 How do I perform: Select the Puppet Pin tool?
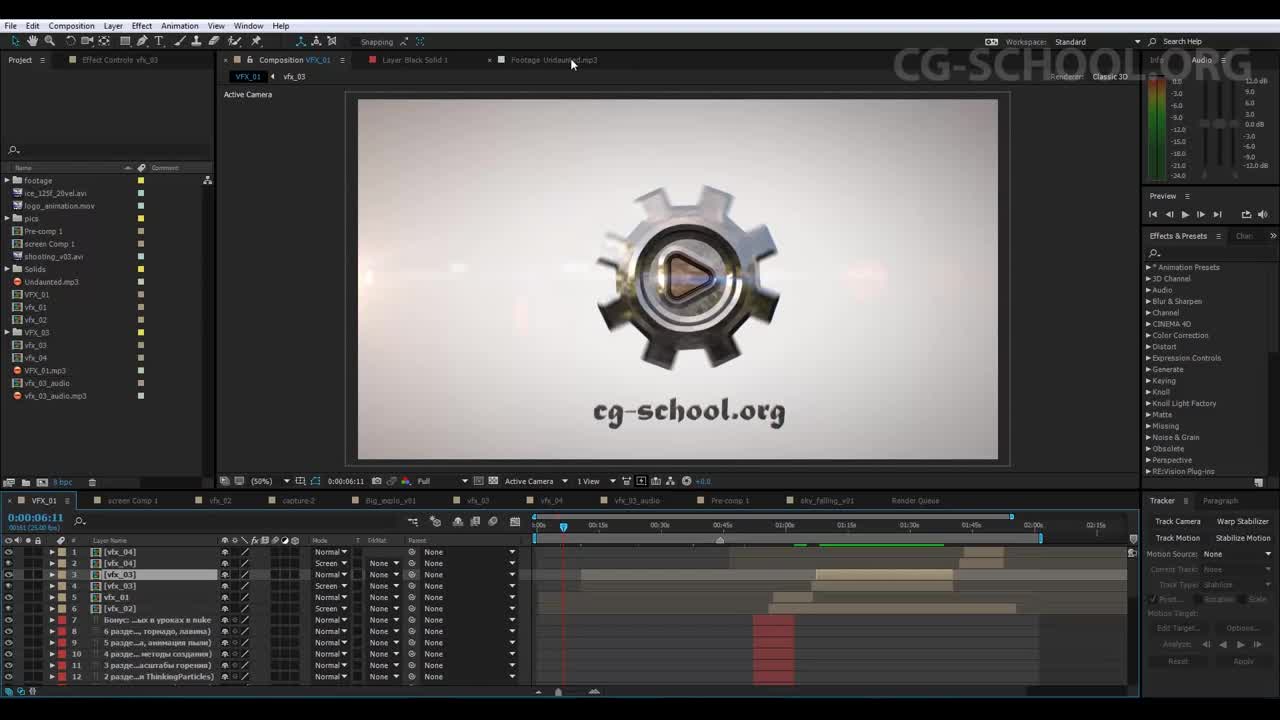pyautogui.click(x=255, y=41)
